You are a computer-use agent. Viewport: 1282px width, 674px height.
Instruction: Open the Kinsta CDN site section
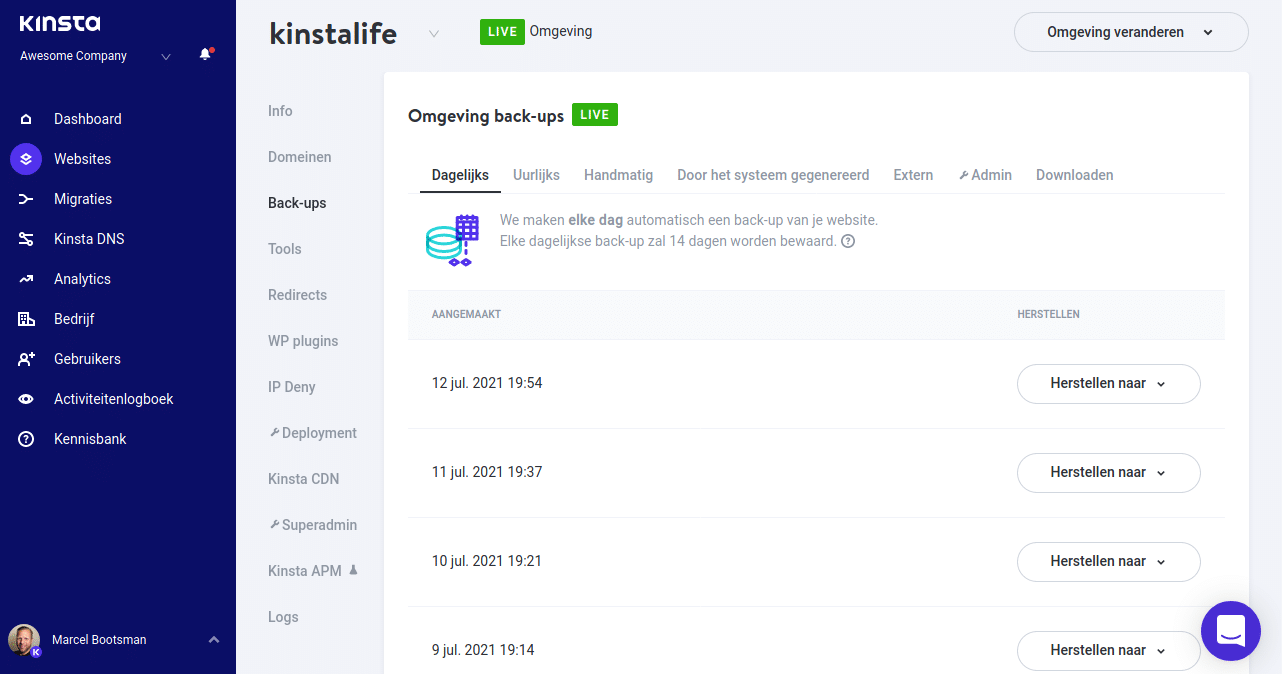[304, 479]
